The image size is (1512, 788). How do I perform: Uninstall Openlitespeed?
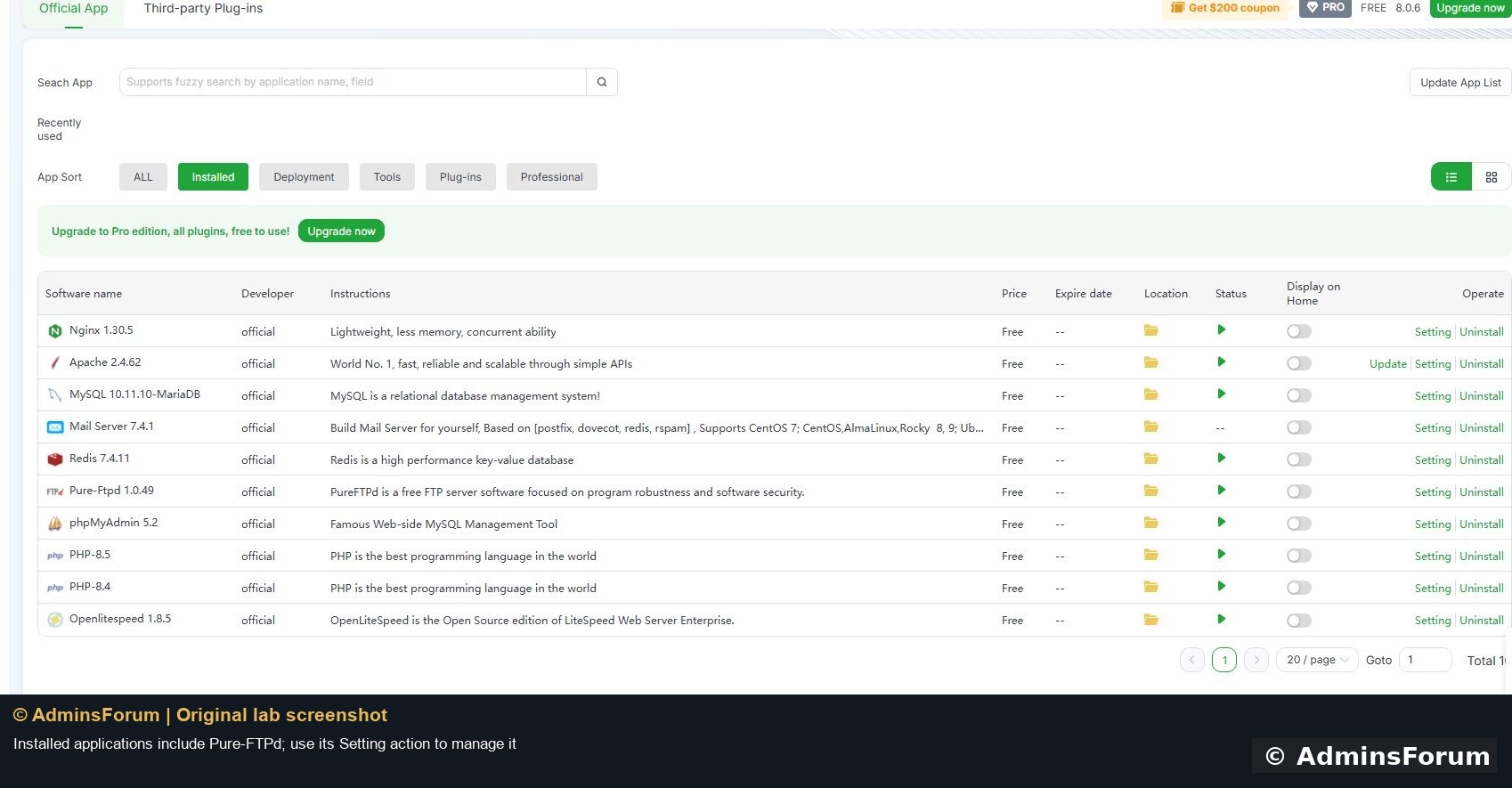[x=1482, y=620]
